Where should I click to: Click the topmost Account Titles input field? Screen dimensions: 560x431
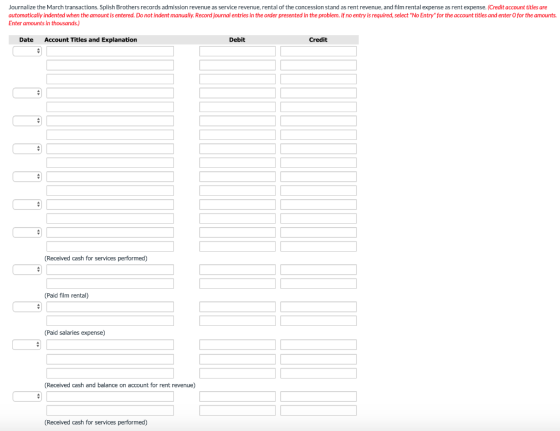pyautogui.click(x=110, y=51)
